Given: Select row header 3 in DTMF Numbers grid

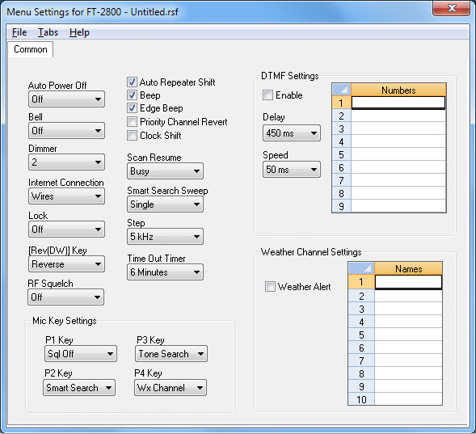Looking at the screenshot, I should (x=341, y=129).
